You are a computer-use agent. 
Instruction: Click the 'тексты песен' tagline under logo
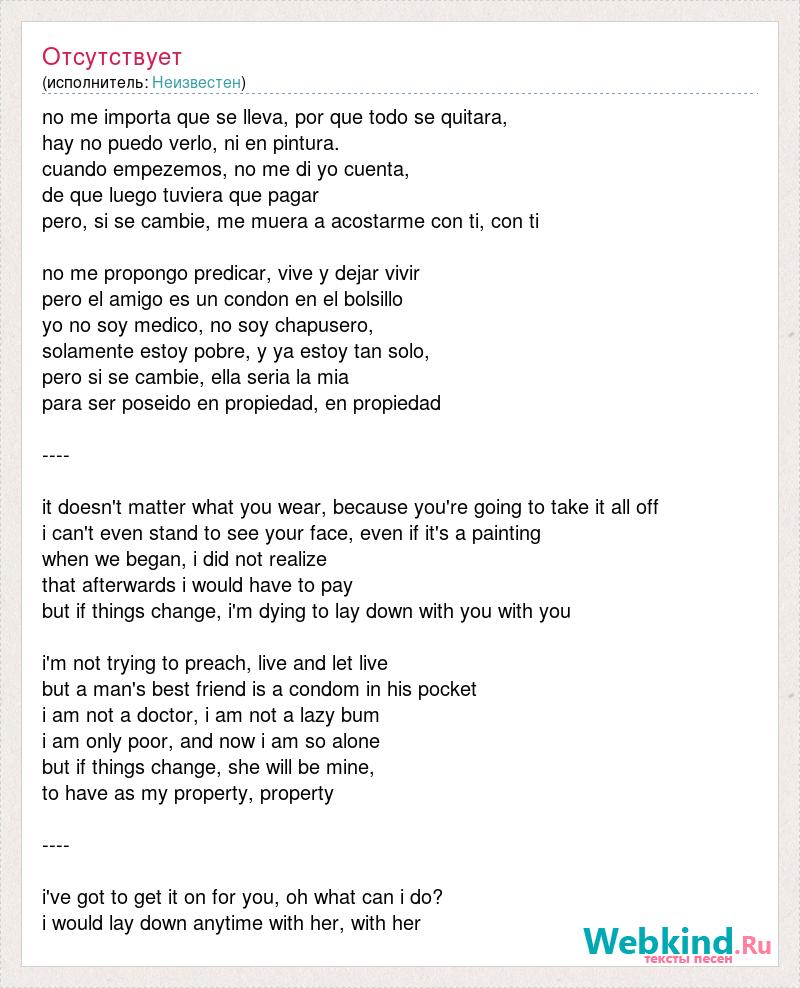click(688, 959)
